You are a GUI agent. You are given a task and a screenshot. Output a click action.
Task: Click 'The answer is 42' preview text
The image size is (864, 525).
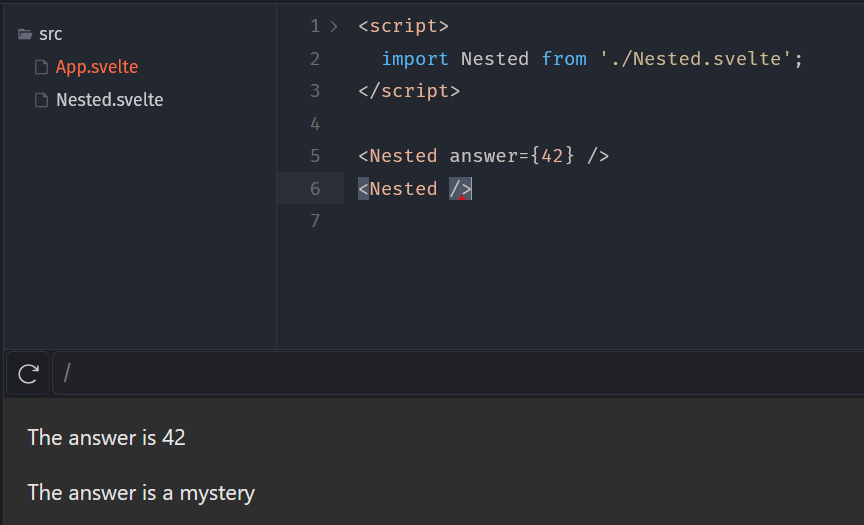click(x=106, y=437)
